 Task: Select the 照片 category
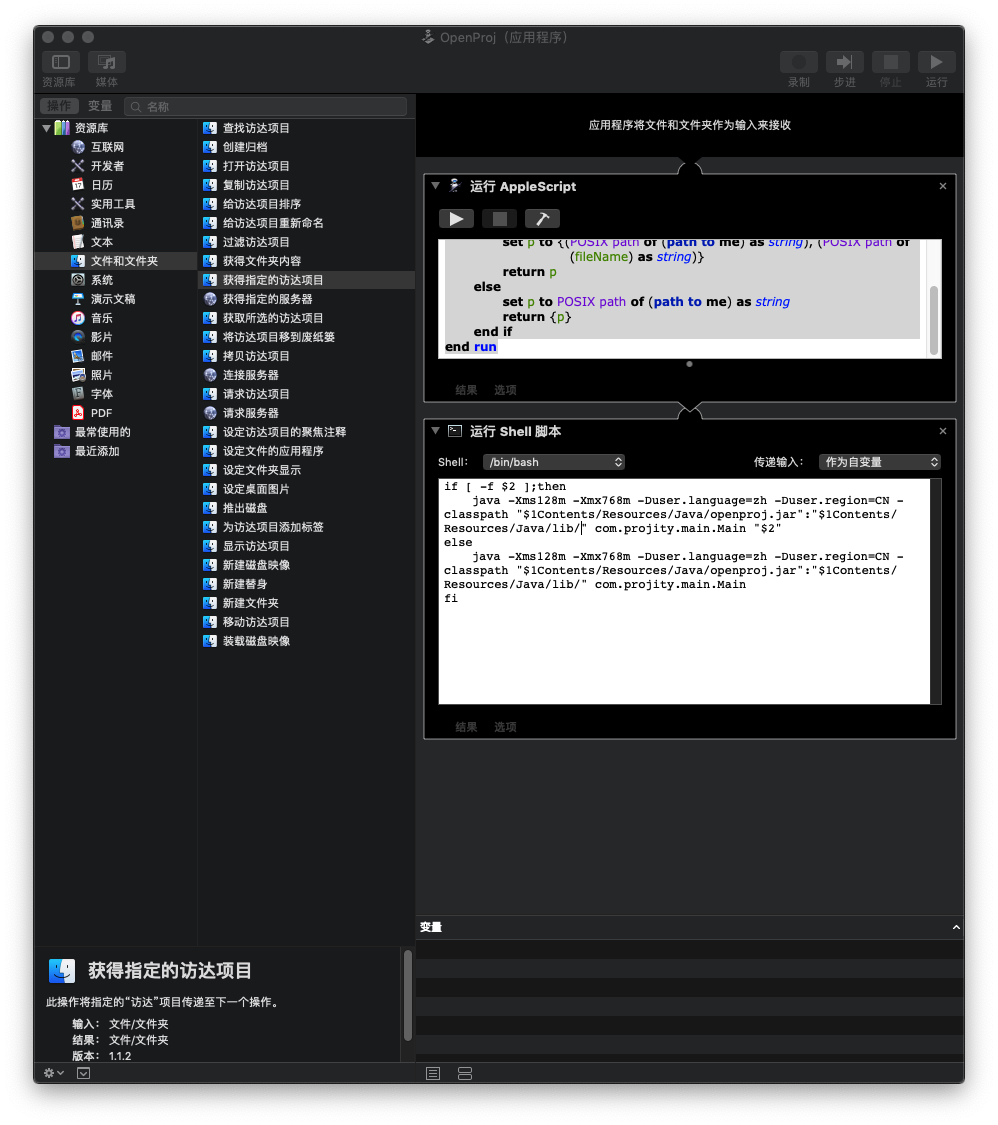(102, 375)
